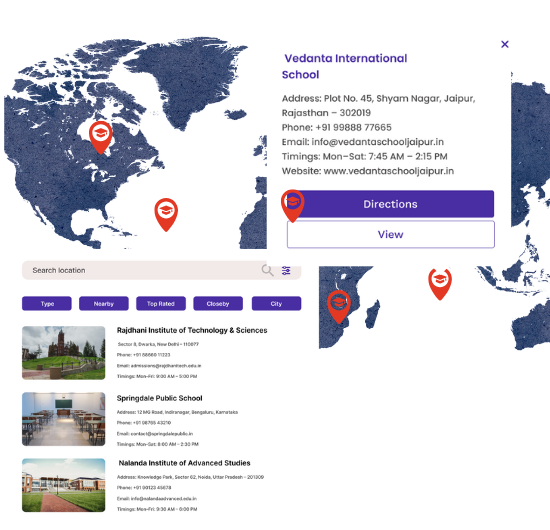Click Springdale's Mon-Sat timings line
This screenshot has width=550, height=530.
(157, 444)
